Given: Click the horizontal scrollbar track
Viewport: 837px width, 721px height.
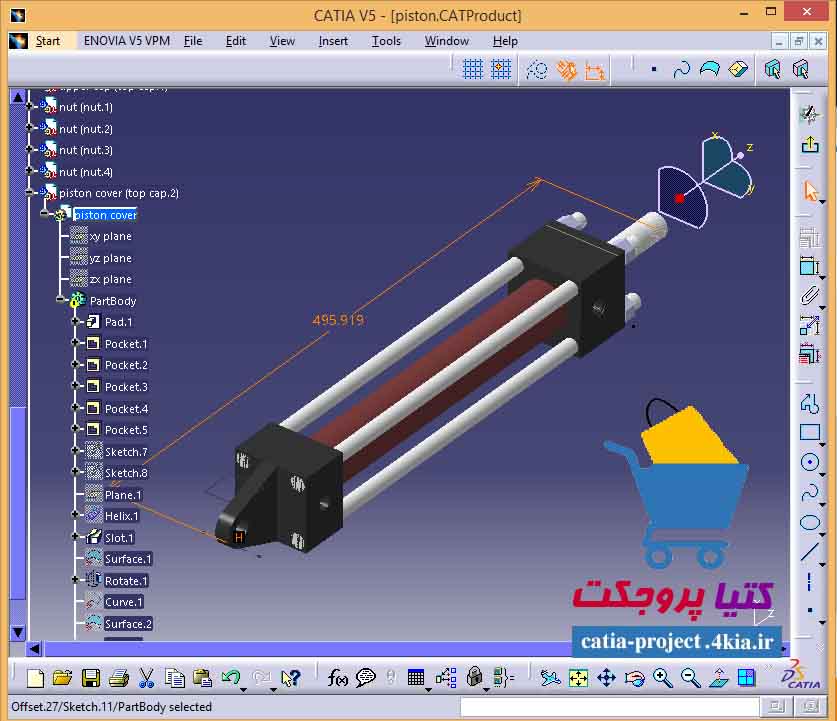Looking at the screenshot, I should (307, 649).
